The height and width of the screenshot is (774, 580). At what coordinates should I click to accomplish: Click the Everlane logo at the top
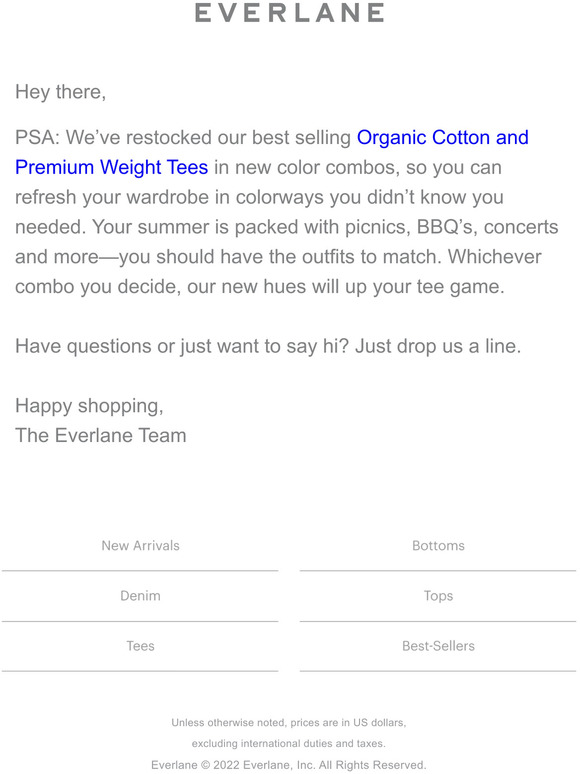click(x=290, y=13)
